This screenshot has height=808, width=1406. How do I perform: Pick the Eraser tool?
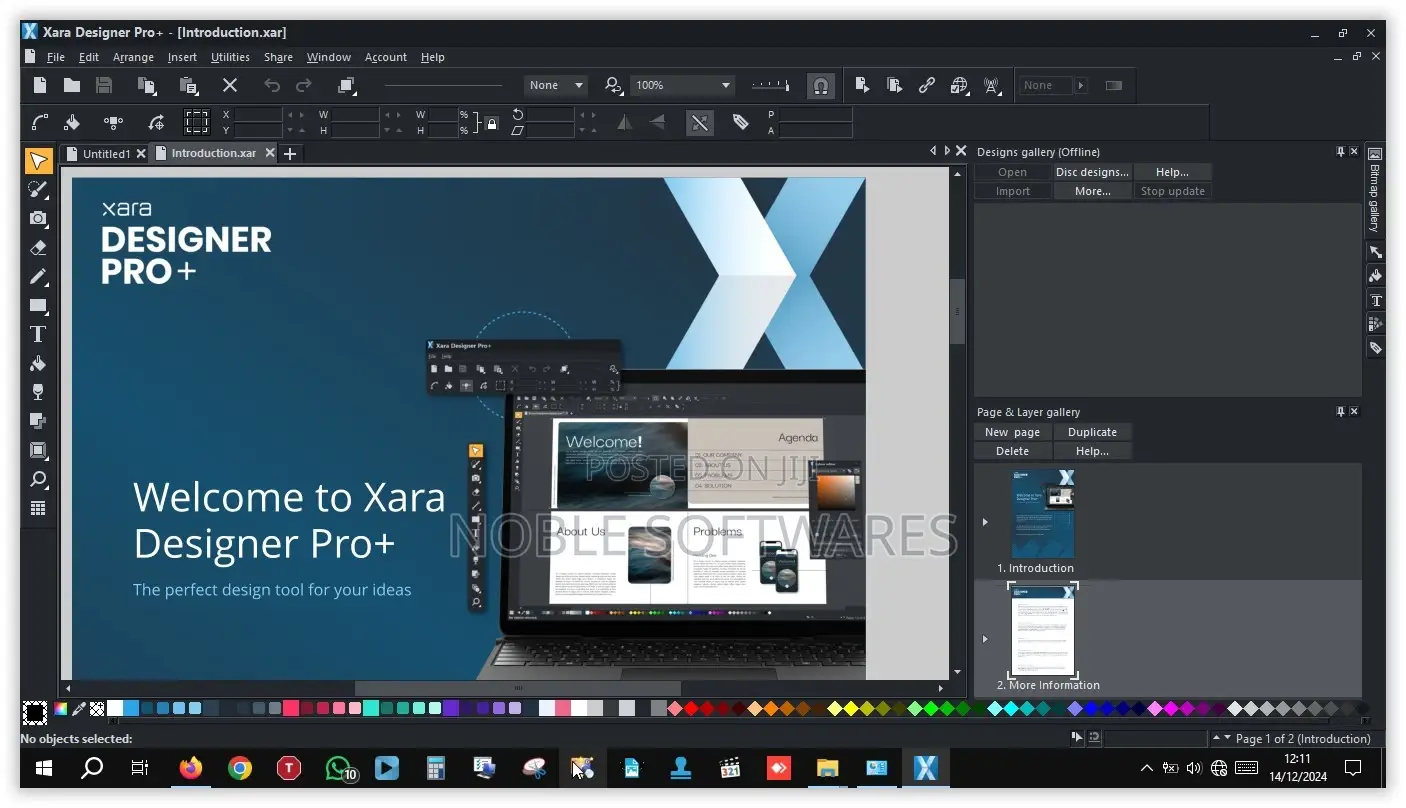[38, 247]
